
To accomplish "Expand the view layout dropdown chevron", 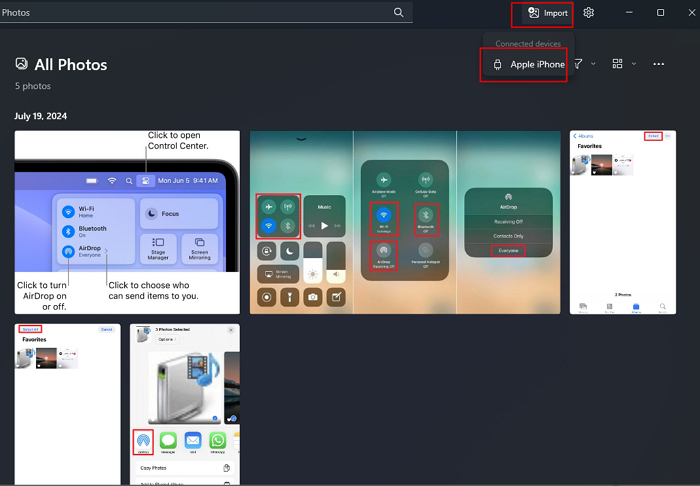I will (x=634, y=64).
